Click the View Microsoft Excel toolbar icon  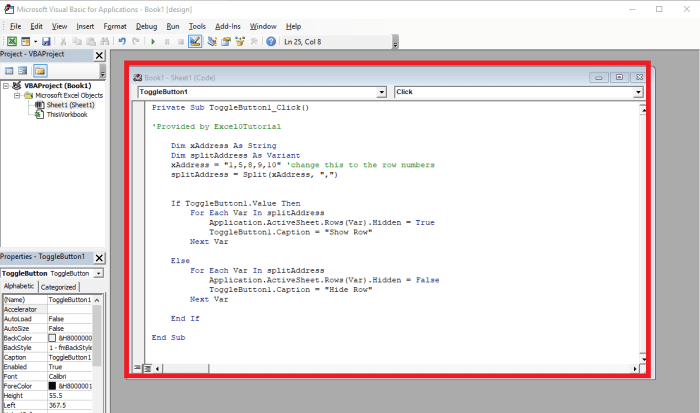tap(13, 41)
